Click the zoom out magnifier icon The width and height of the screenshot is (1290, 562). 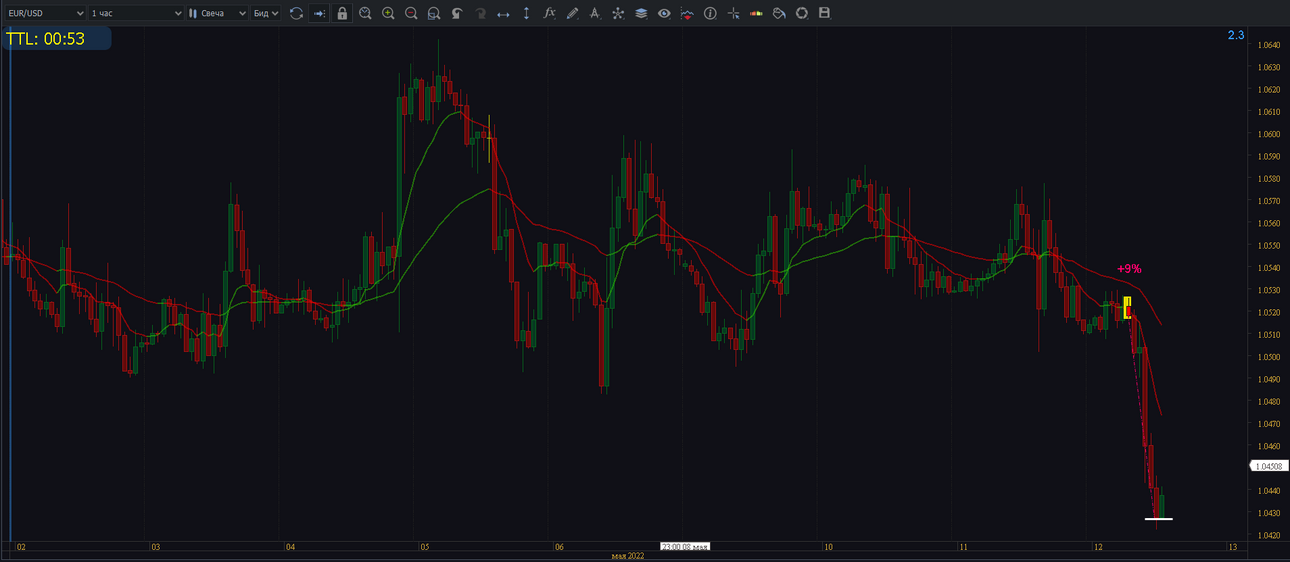(411, 13)
